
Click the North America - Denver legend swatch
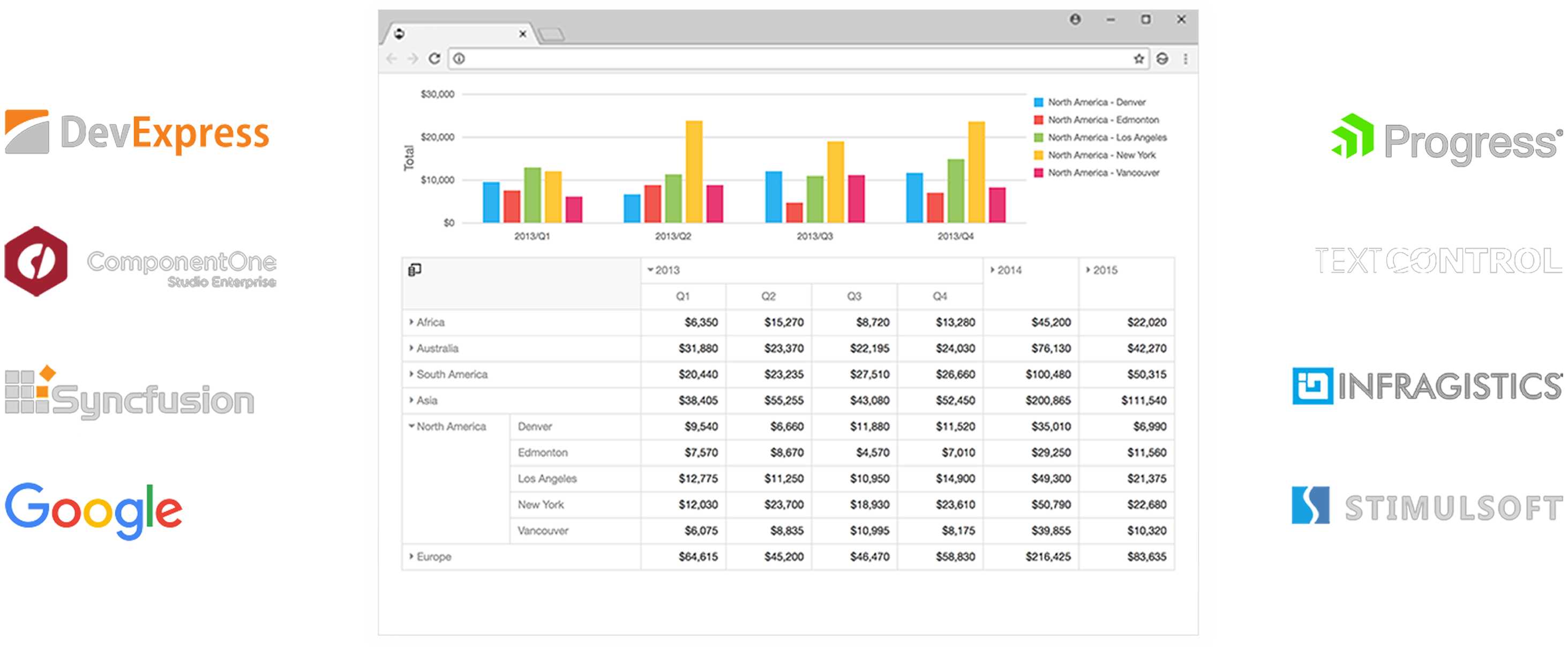click(1038, 102)
